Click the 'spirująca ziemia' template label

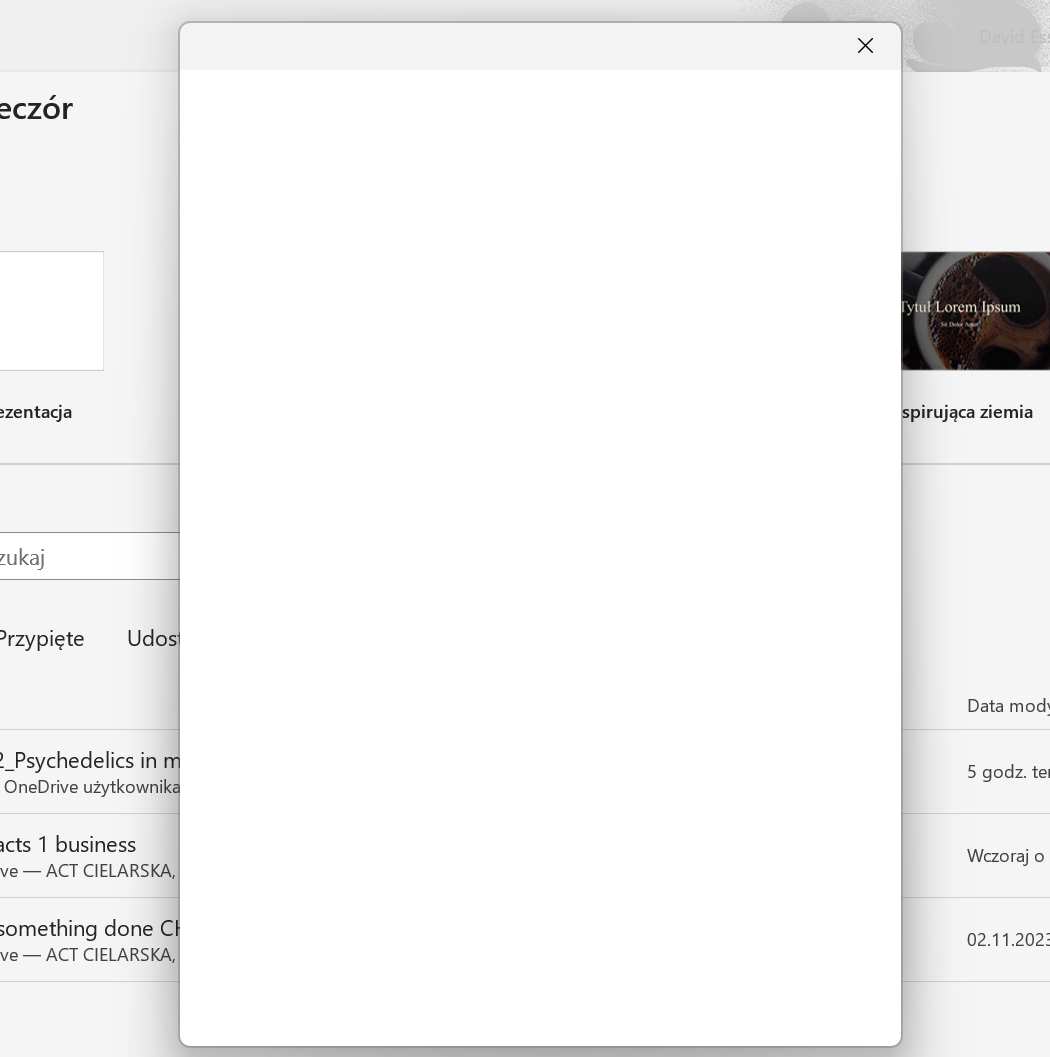pos(967,412)
